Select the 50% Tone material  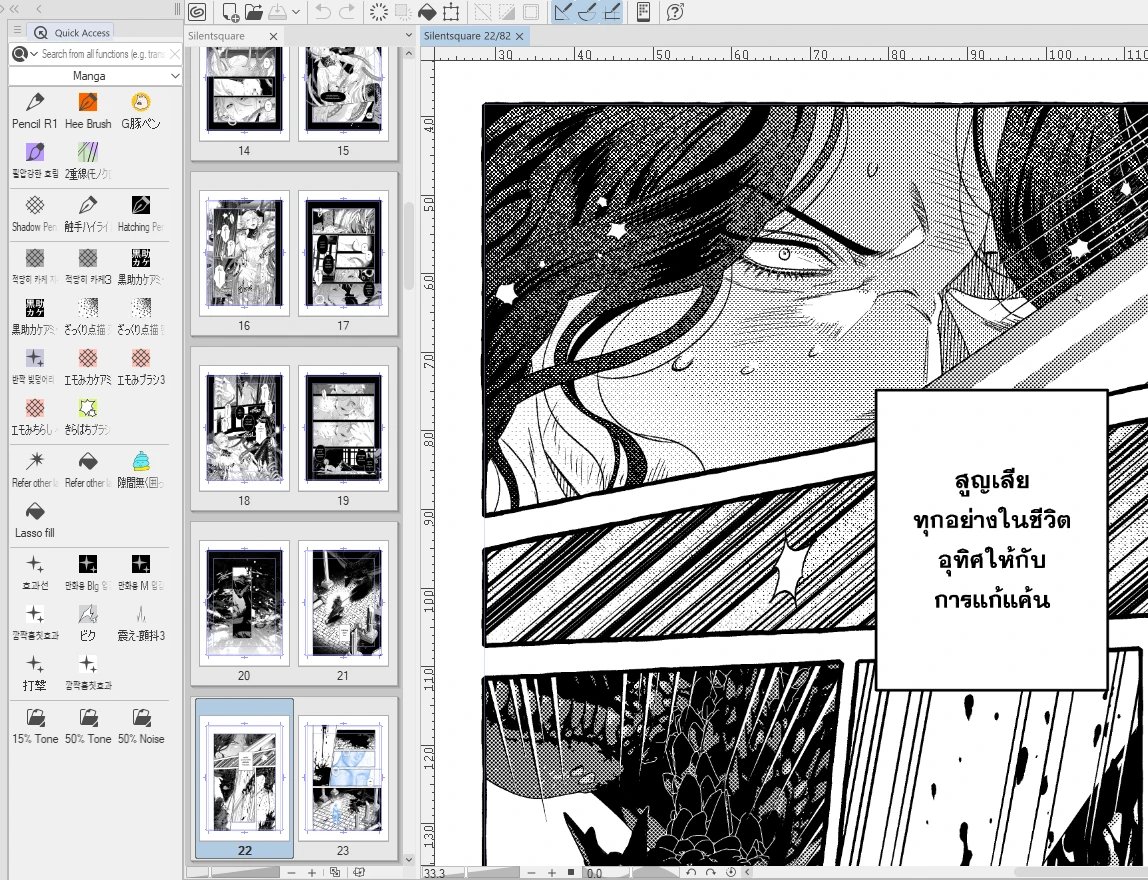click(88, 726)
